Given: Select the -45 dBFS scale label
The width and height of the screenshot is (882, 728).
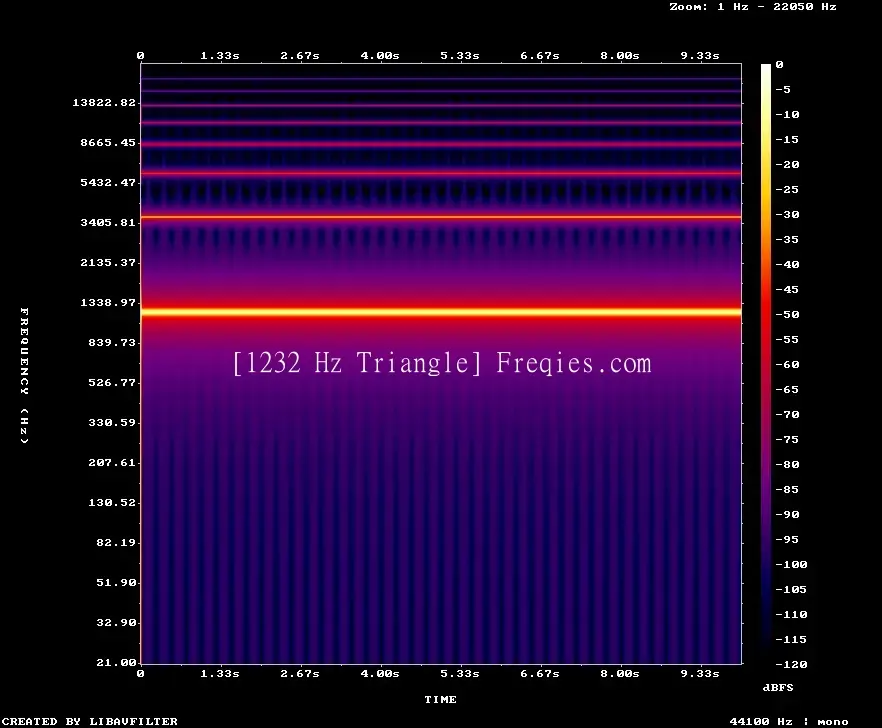Looking at the screenshot, I should pos(787,289).
